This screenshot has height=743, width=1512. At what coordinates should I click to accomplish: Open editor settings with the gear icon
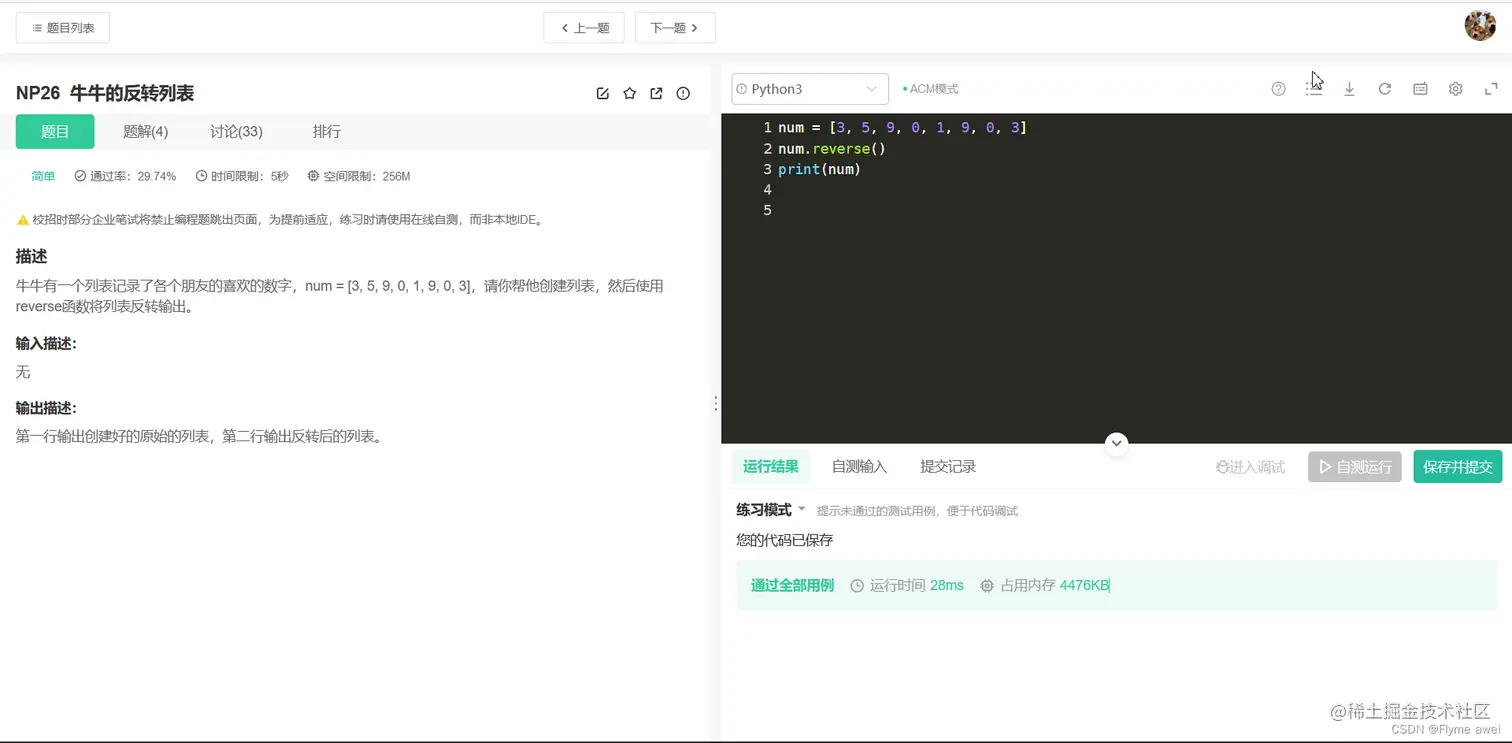[1455, 88]
